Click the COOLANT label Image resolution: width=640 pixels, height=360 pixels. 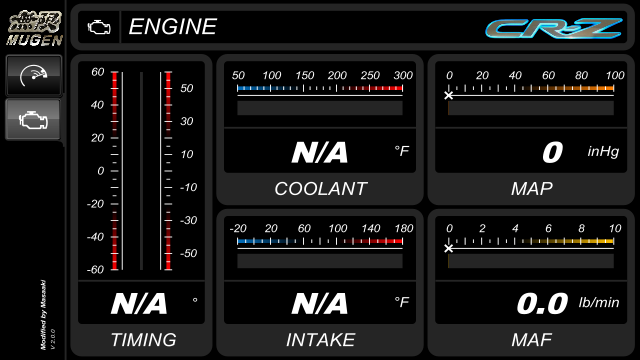tap(321, 189)
